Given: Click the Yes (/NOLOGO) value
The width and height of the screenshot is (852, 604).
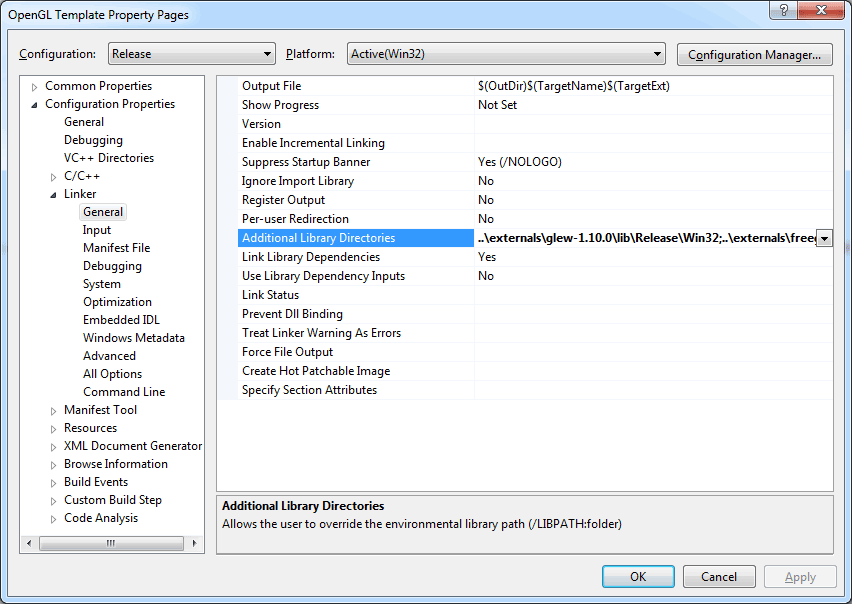Looking at the screenshot, I should tap(519, 162).
